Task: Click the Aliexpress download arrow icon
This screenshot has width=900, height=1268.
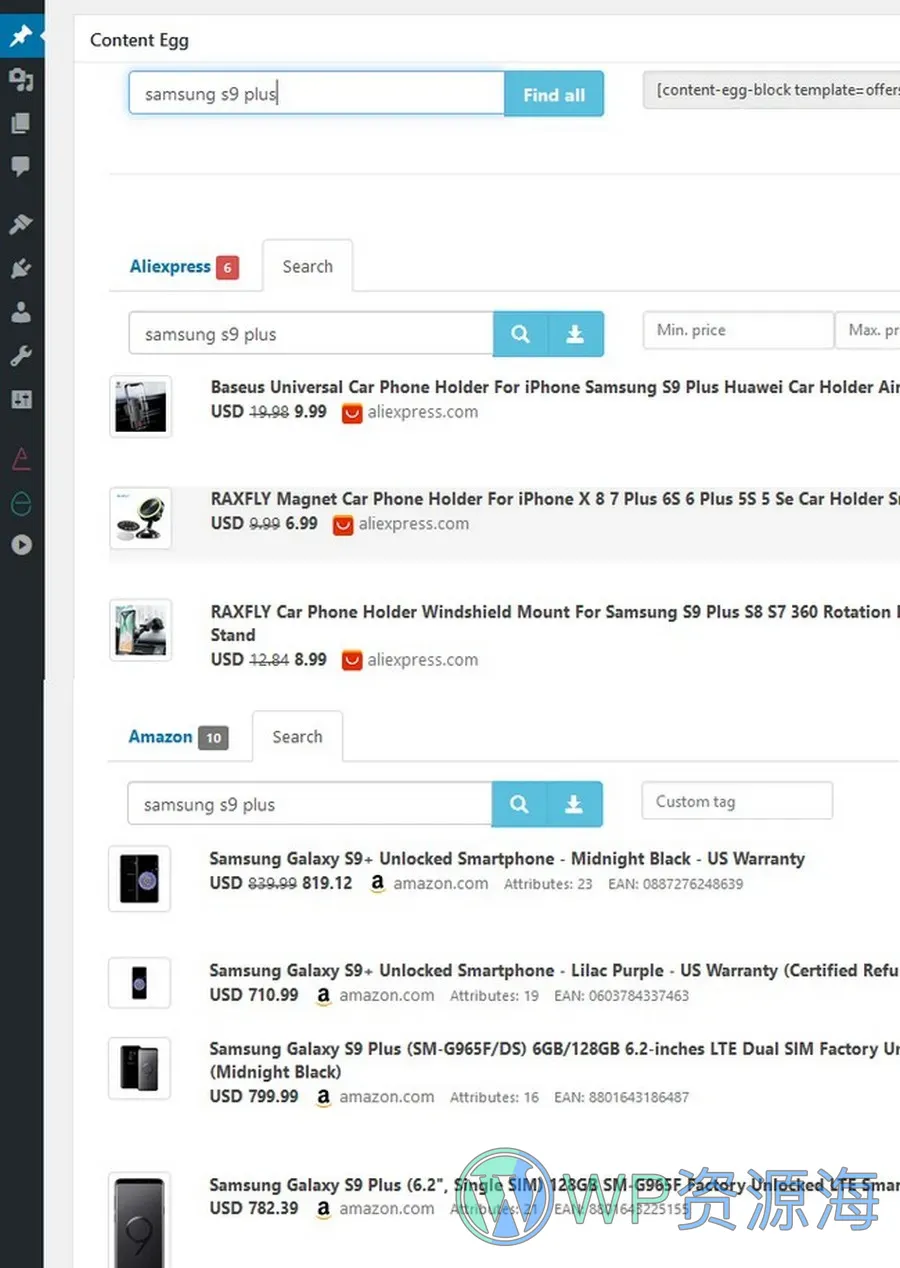Action: tap(576, 334)
